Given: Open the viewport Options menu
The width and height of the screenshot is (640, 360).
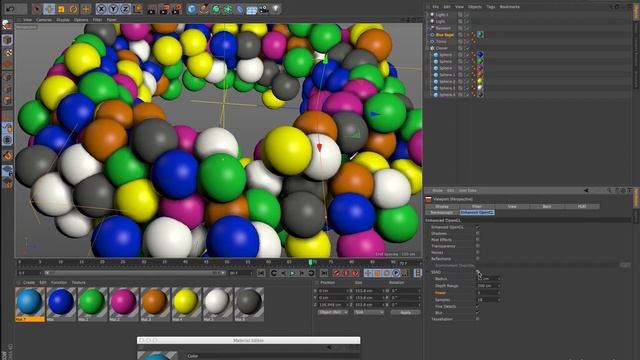Looking at the screenshot, I should [81, 20].
